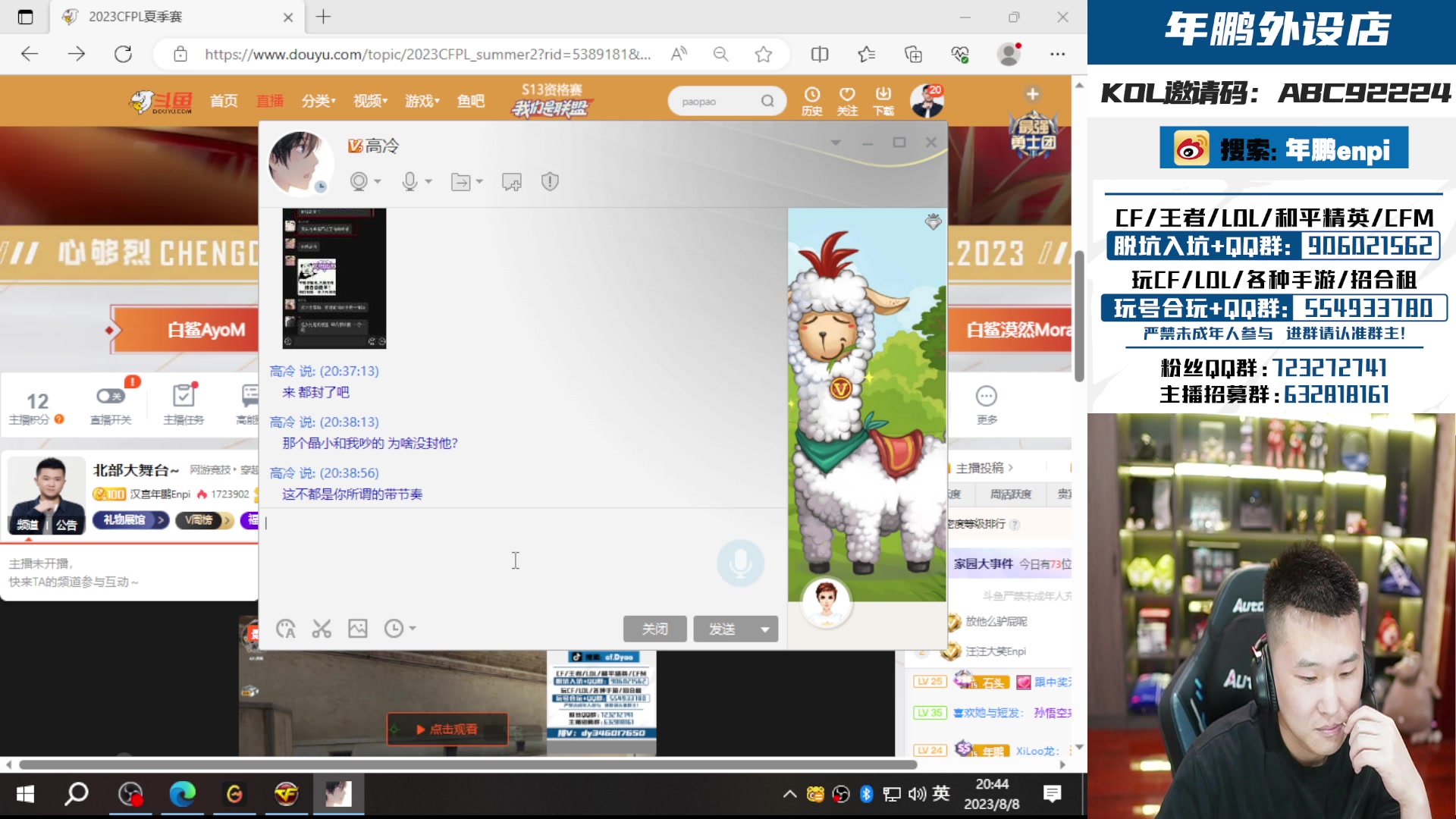Open the remote desktop icon in QQ chat

point(512,182)
